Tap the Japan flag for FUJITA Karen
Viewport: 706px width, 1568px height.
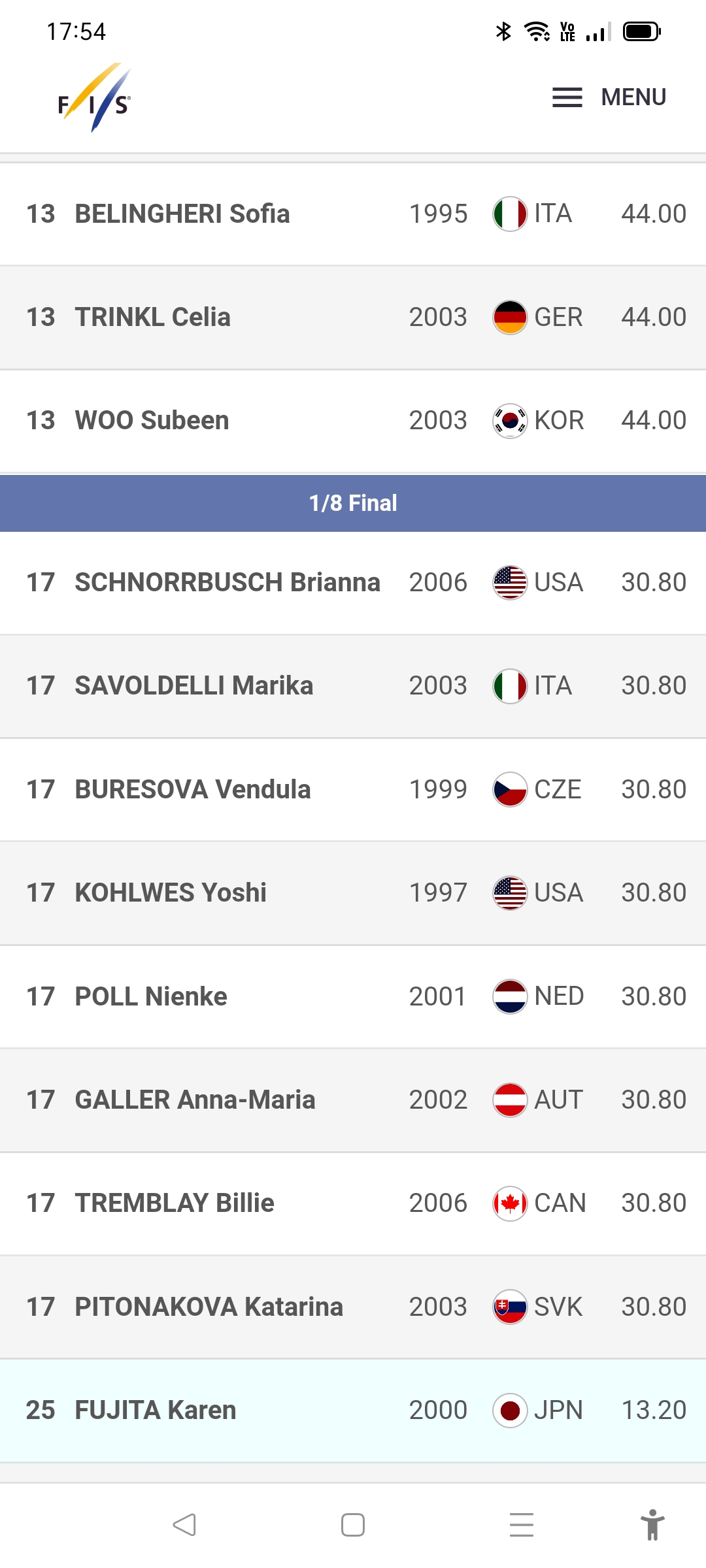pyautogui.click(x=510, y=1411)
